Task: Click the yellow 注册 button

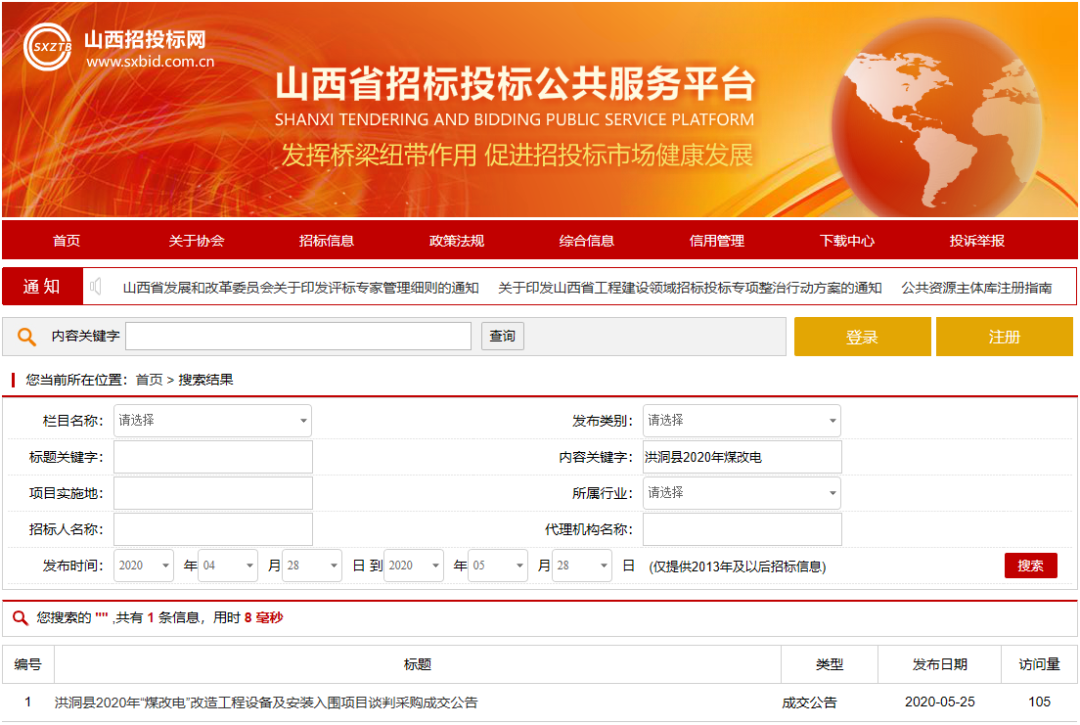Action: (x=1004, y=337)
